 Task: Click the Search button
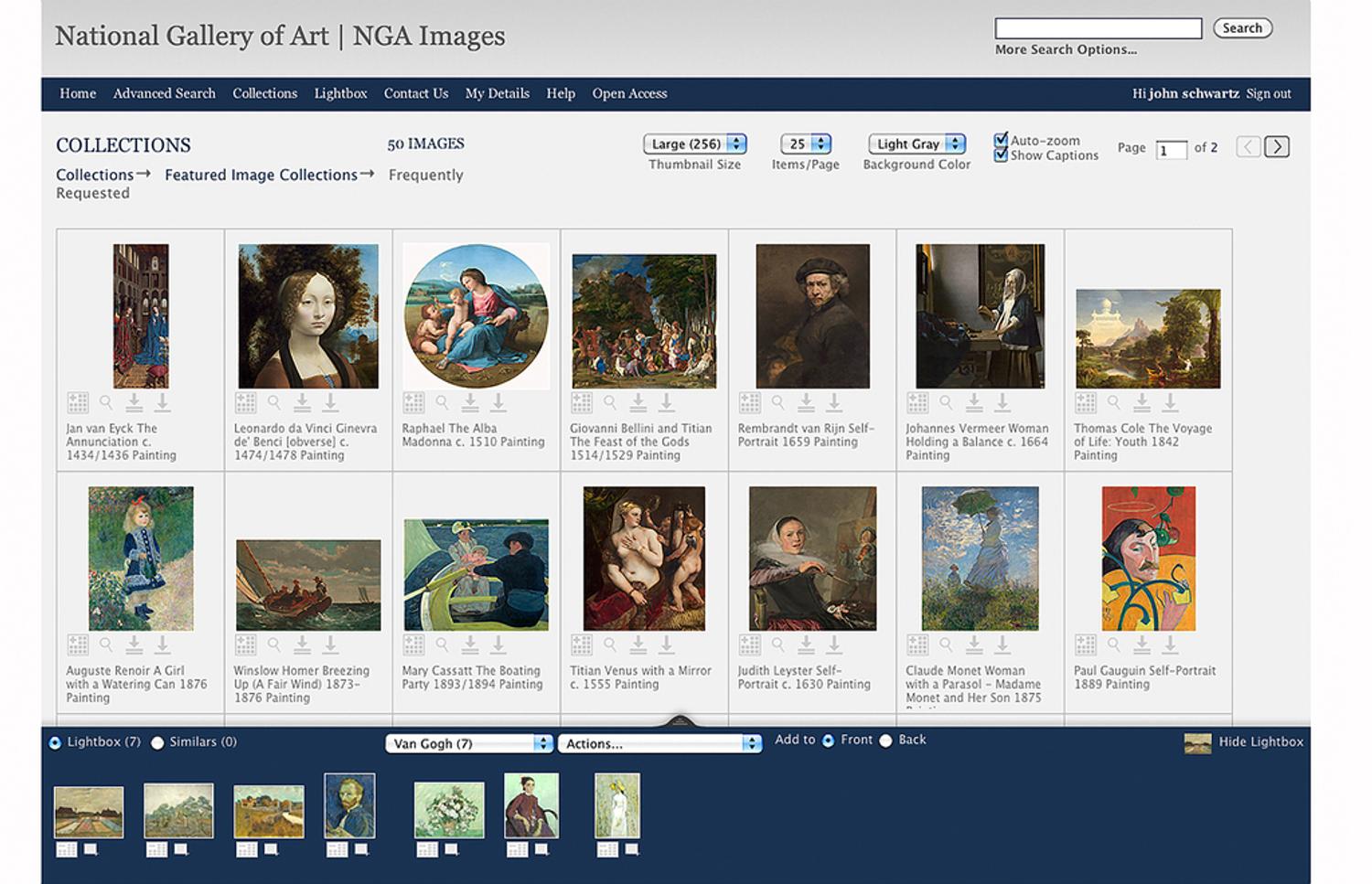pos(1242,28)
